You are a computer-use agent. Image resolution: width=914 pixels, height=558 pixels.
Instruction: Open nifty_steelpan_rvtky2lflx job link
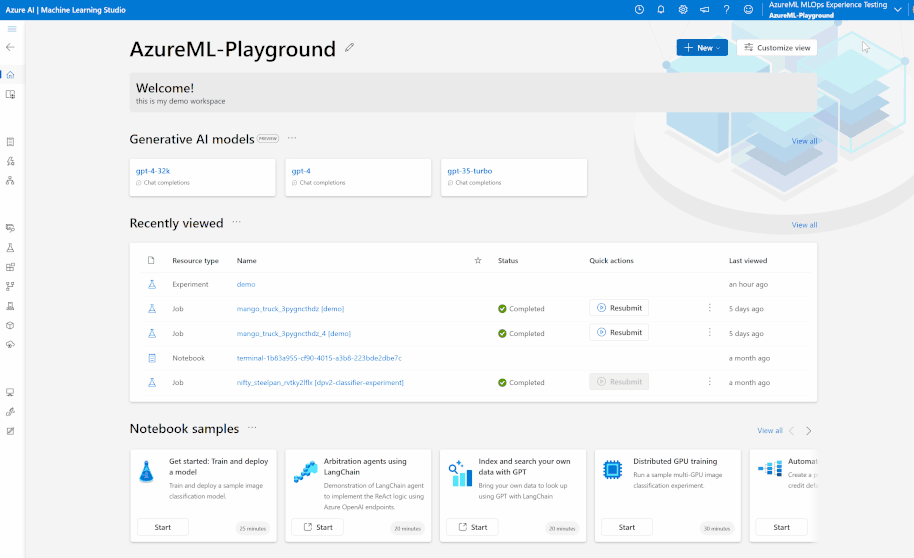(x=320, y=382)
